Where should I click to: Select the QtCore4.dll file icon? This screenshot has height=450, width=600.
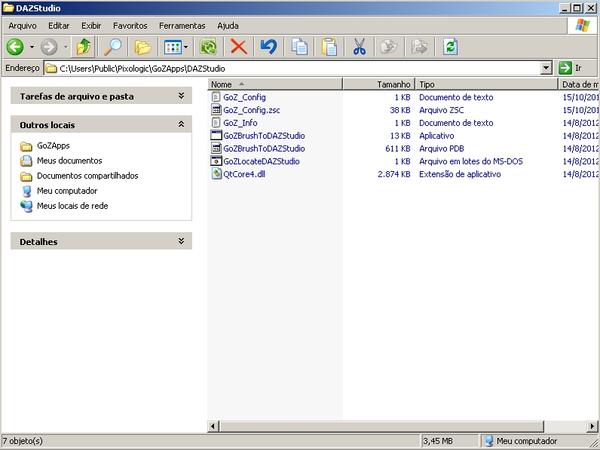(x=217, y=174)
